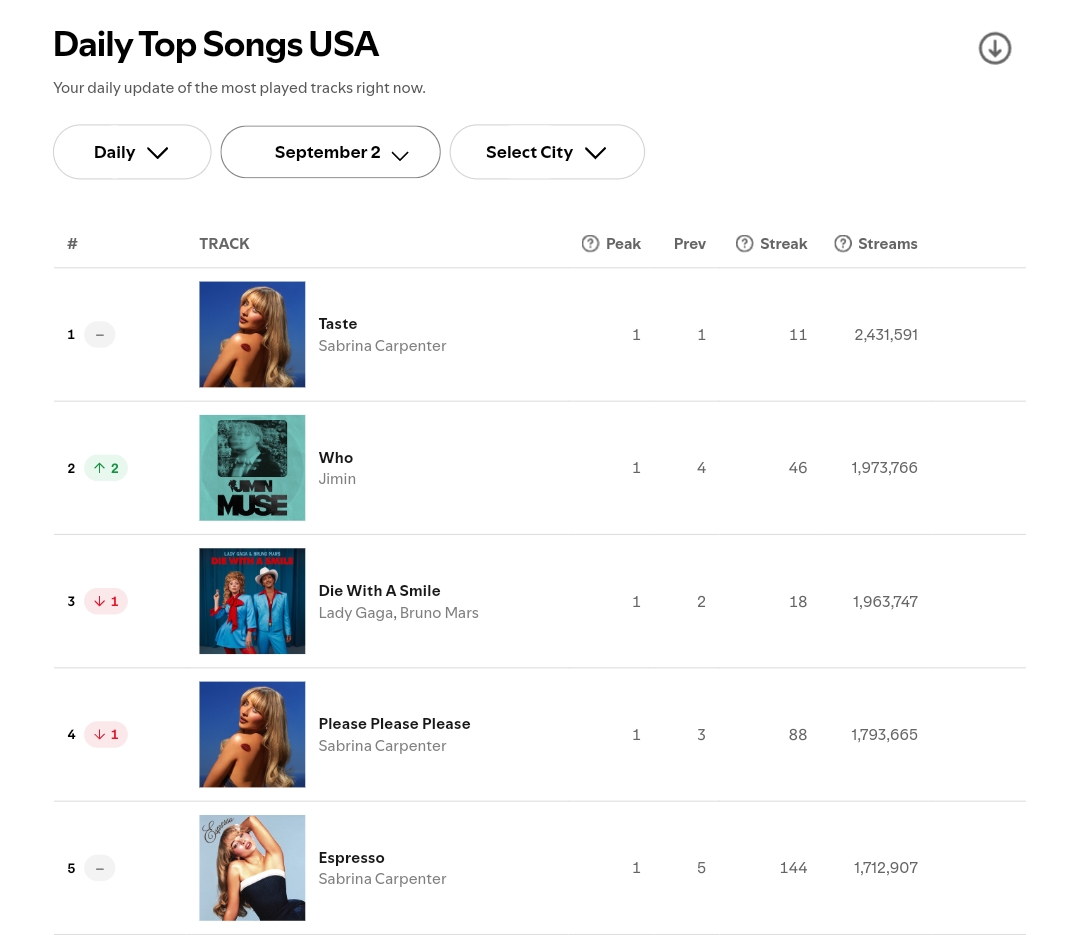Image resolution: width=1077 pixels, height=935 pixels.
Task: Open the Die With A Smile track title
Action: tap(379, 591)
